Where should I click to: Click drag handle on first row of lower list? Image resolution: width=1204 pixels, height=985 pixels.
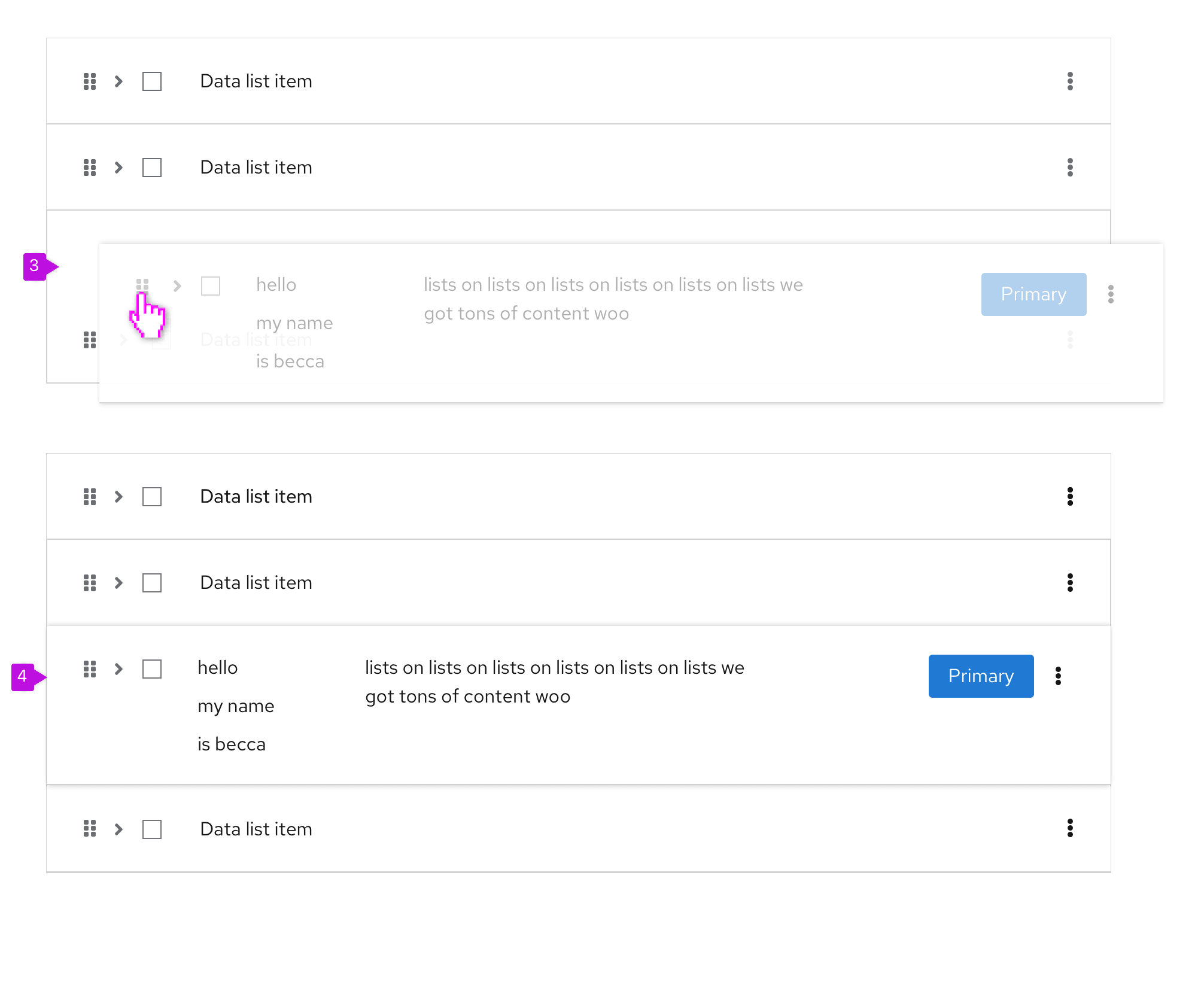tap(90, 497)
